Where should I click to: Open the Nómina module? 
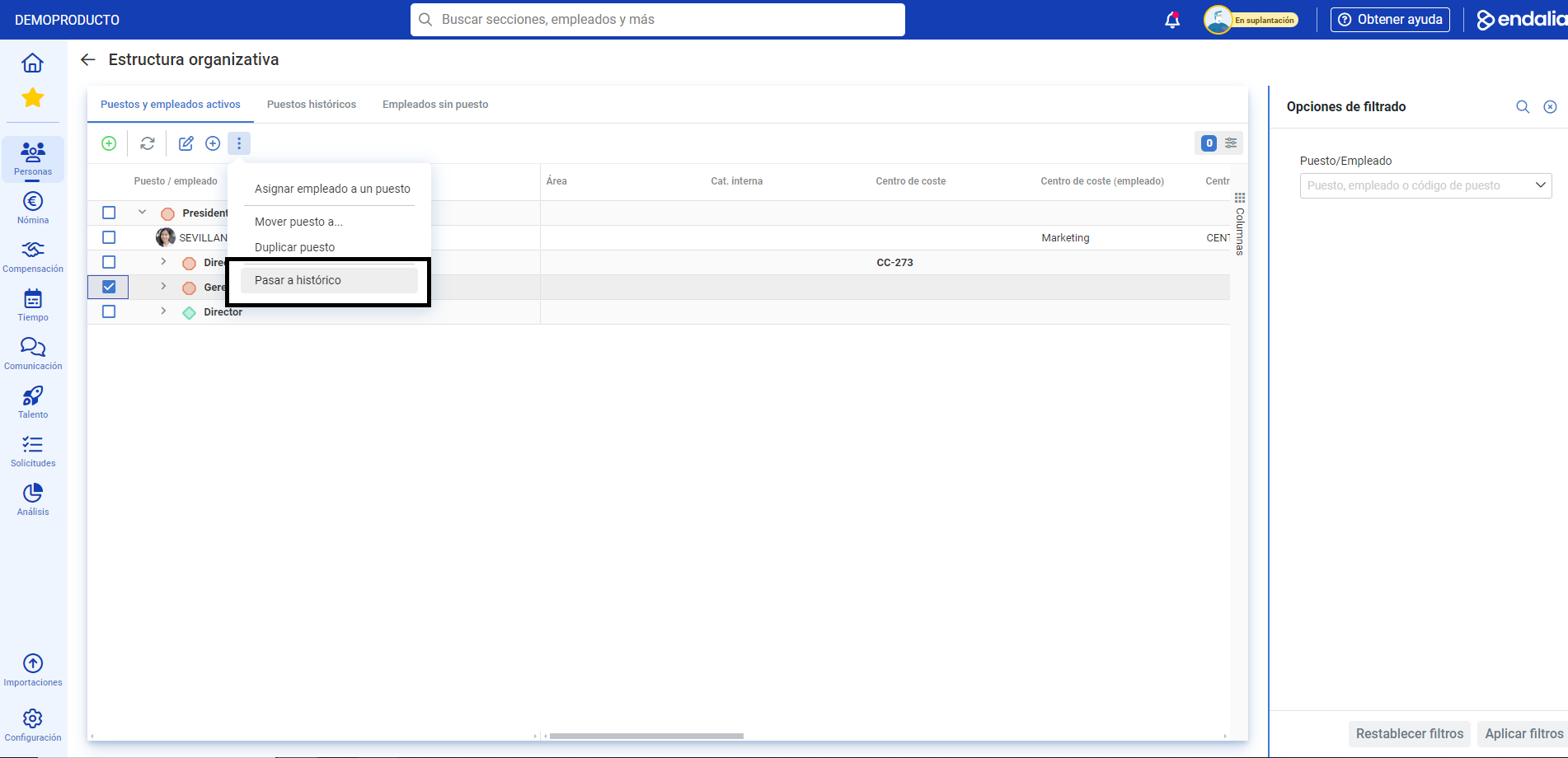[x=33, y=208]
